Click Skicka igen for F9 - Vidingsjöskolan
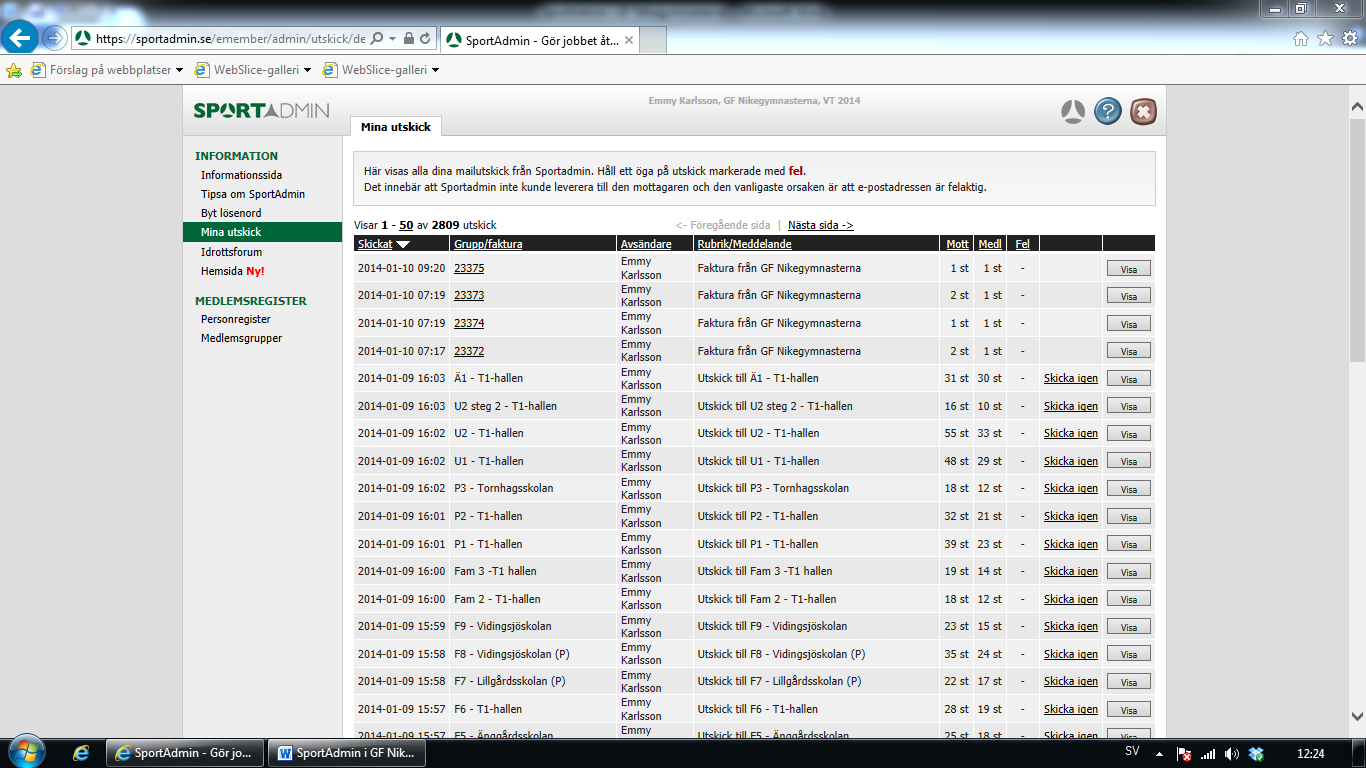Screen dimensions: 1366x768 1071,626
